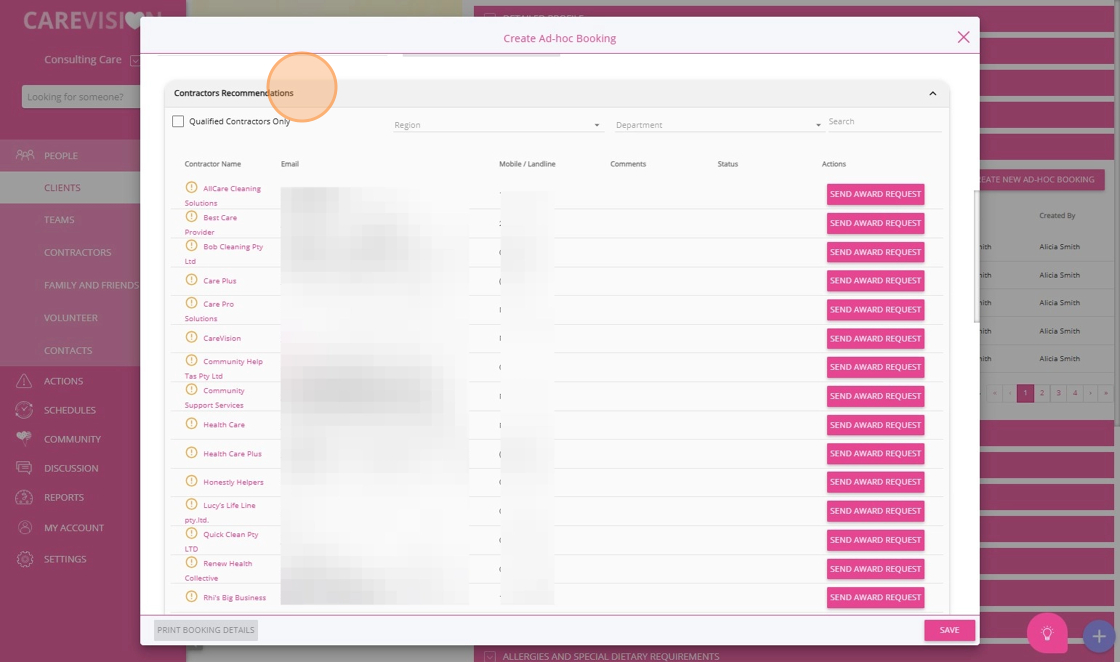Open the lightbulb tips button
This screenshot has height=662, width=1120.
(x=1047, y=633)
